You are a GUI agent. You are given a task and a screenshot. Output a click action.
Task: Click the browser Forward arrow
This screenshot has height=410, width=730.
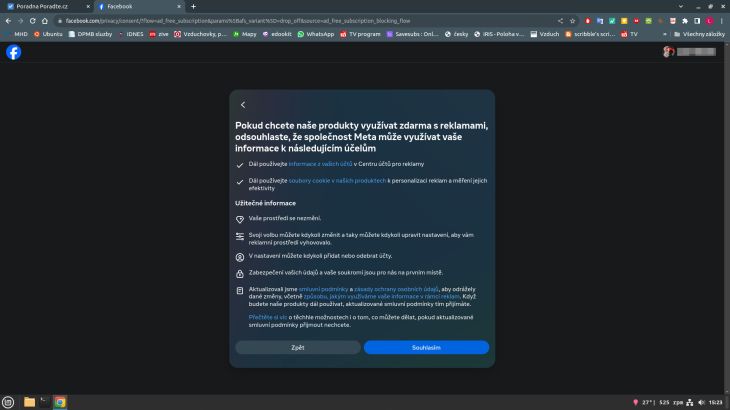(20, 21)
